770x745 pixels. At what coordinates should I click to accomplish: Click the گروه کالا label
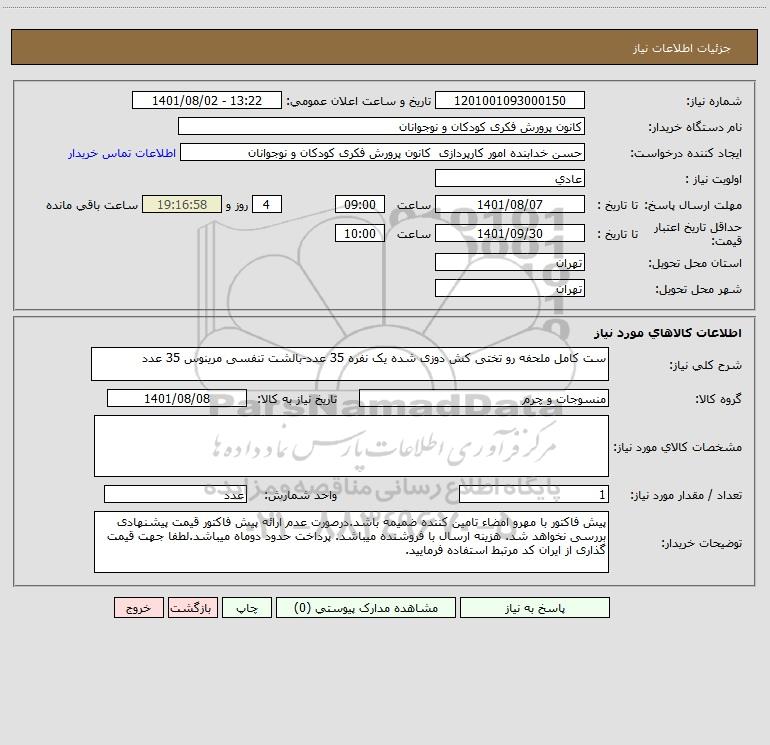pos(718,399)
